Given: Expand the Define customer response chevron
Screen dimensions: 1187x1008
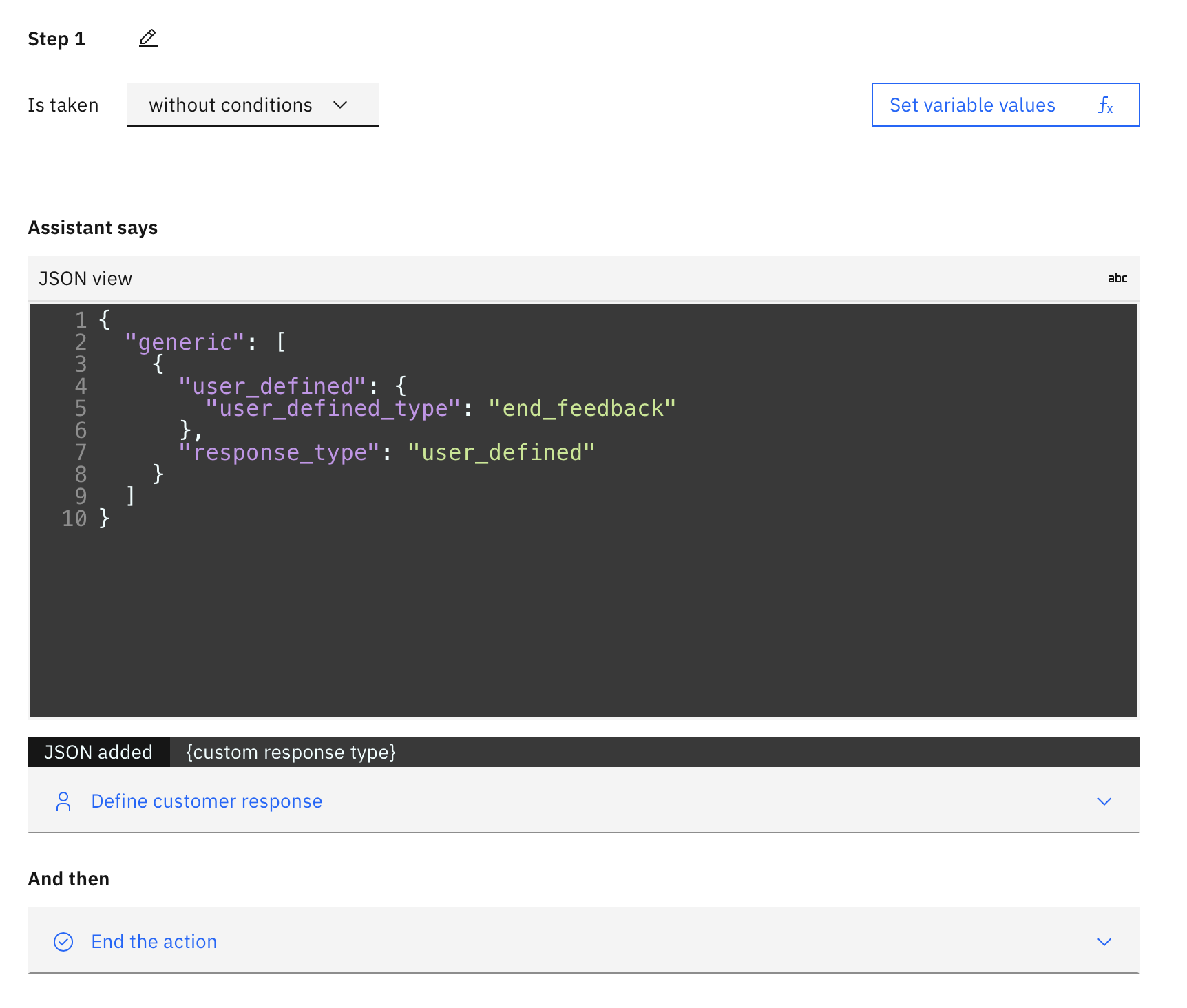Looking at the screenshot, I should tap(1104, 801).
